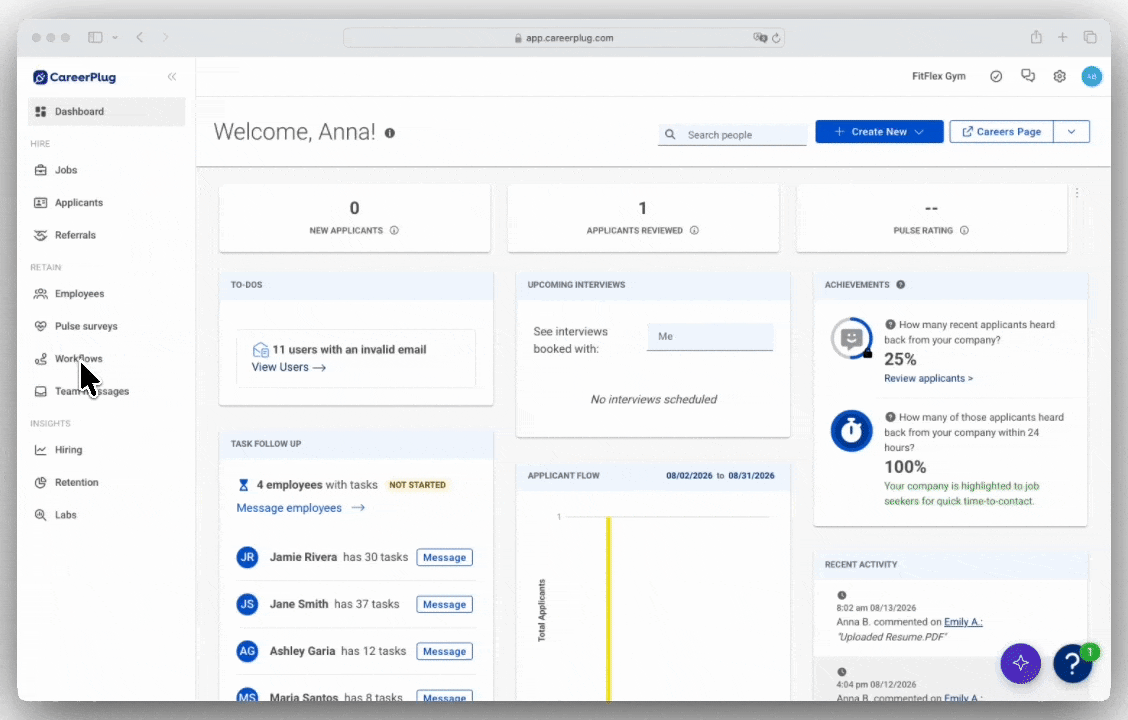Viewport: 1128px width, 720px height.
Task: Click the Search people field
Action: 732,135
